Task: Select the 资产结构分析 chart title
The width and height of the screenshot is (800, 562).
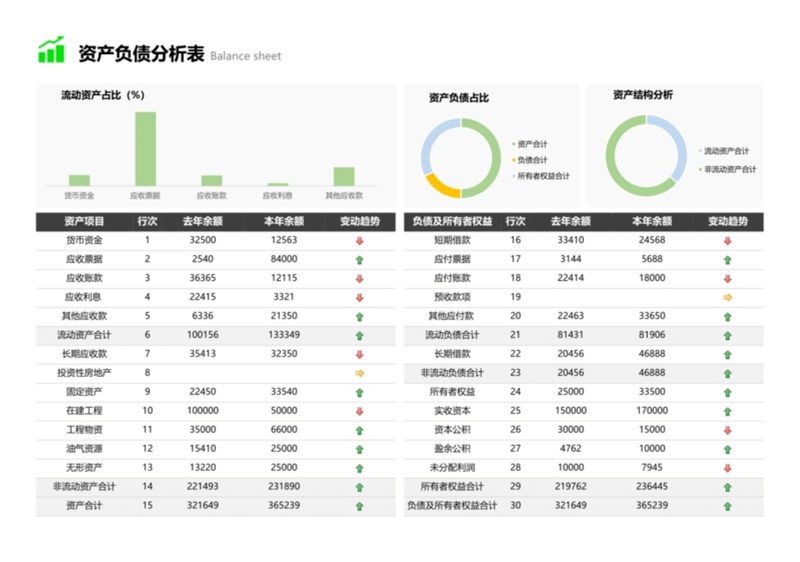Action: [x=642, y=96]
